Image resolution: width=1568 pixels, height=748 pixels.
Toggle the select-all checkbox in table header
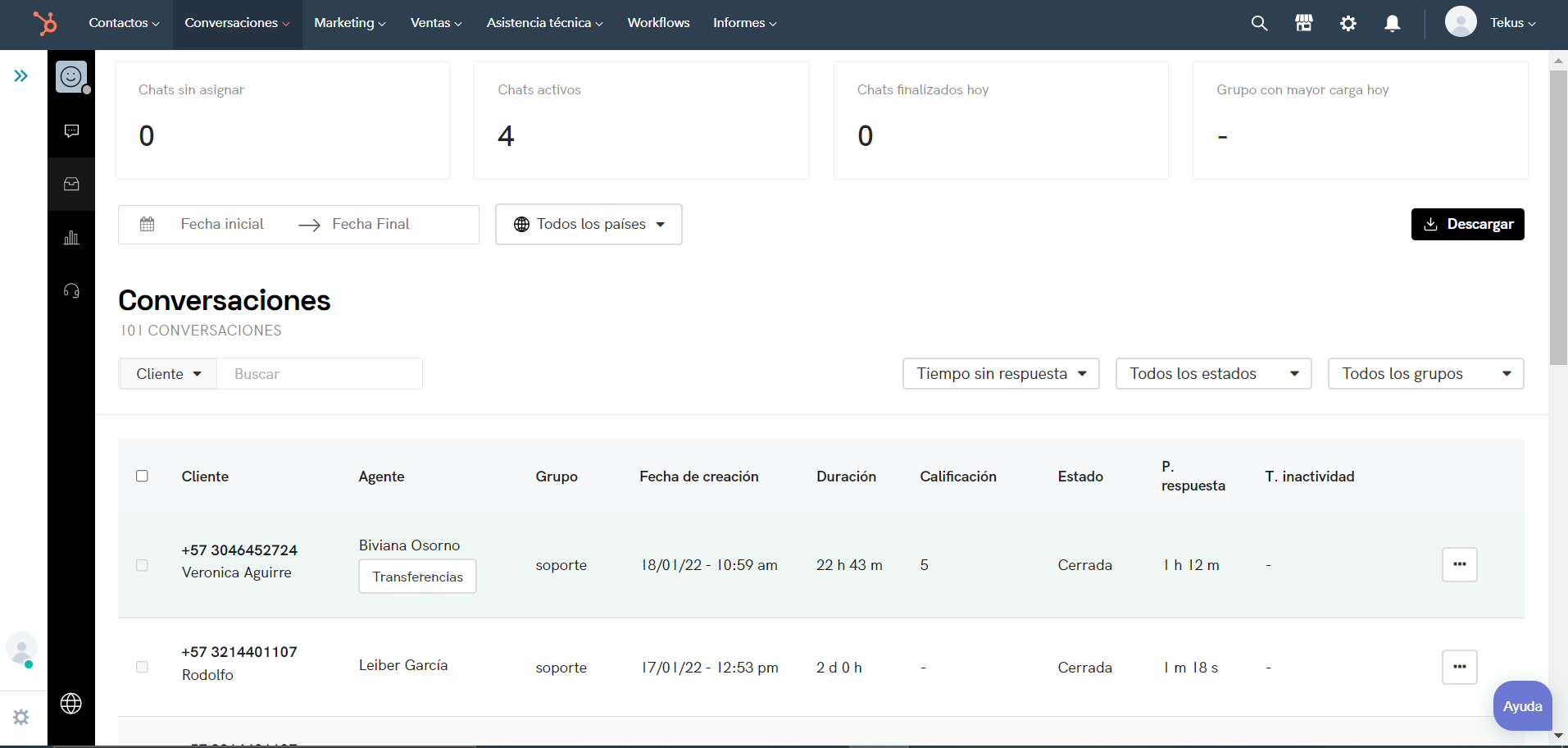coord(142,476)
